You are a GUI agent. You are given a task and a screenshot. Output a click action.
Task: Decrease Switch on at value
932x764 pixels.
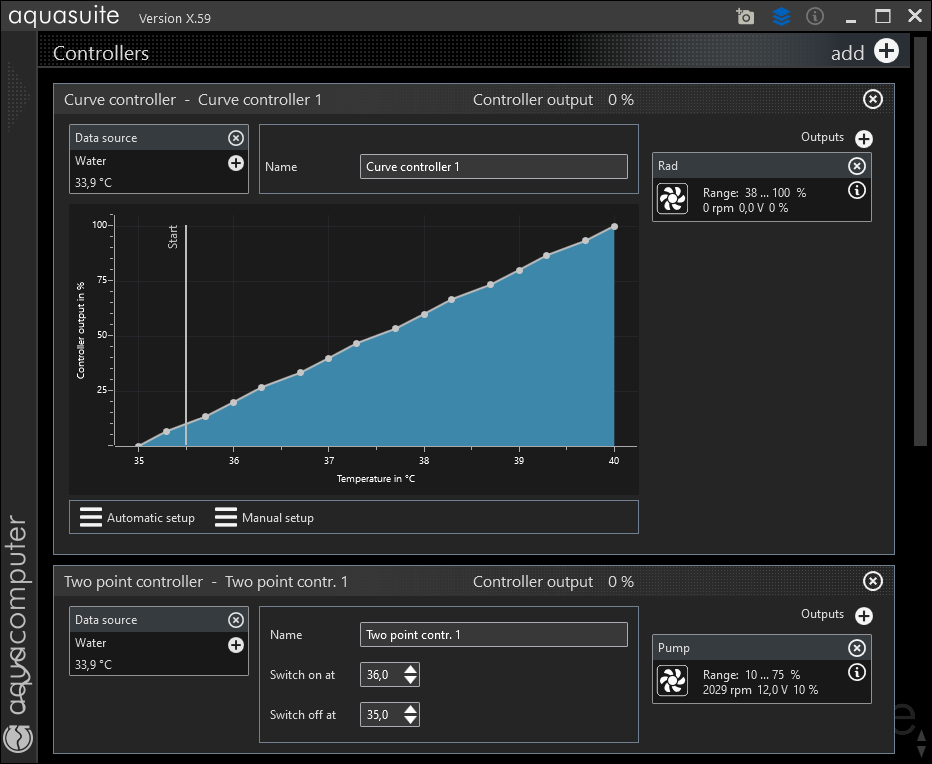click(410, 680)
